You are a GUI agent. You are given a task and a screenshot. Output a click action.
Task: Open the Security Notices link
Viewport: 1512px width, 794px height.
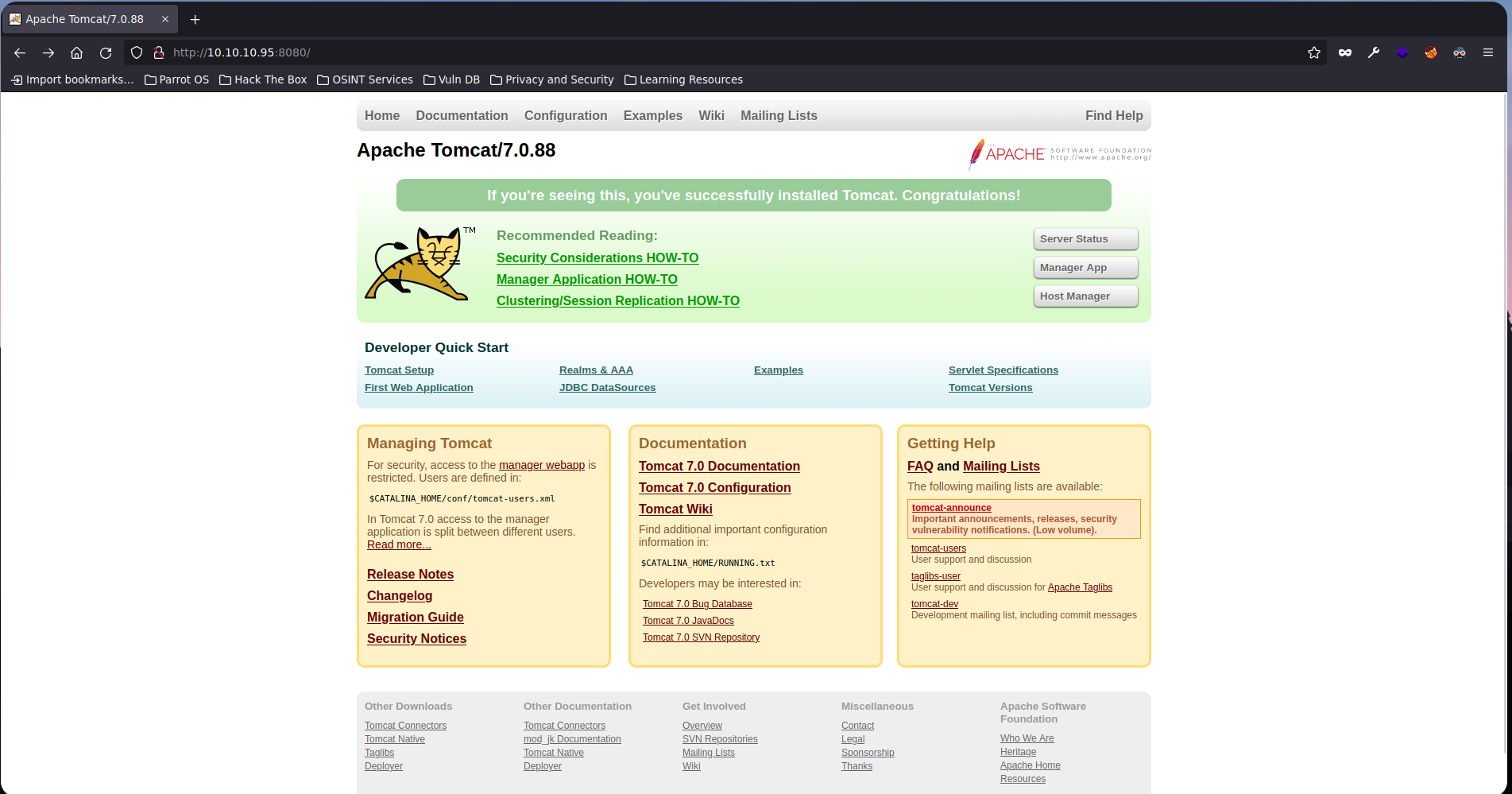(x=416, y=639)
